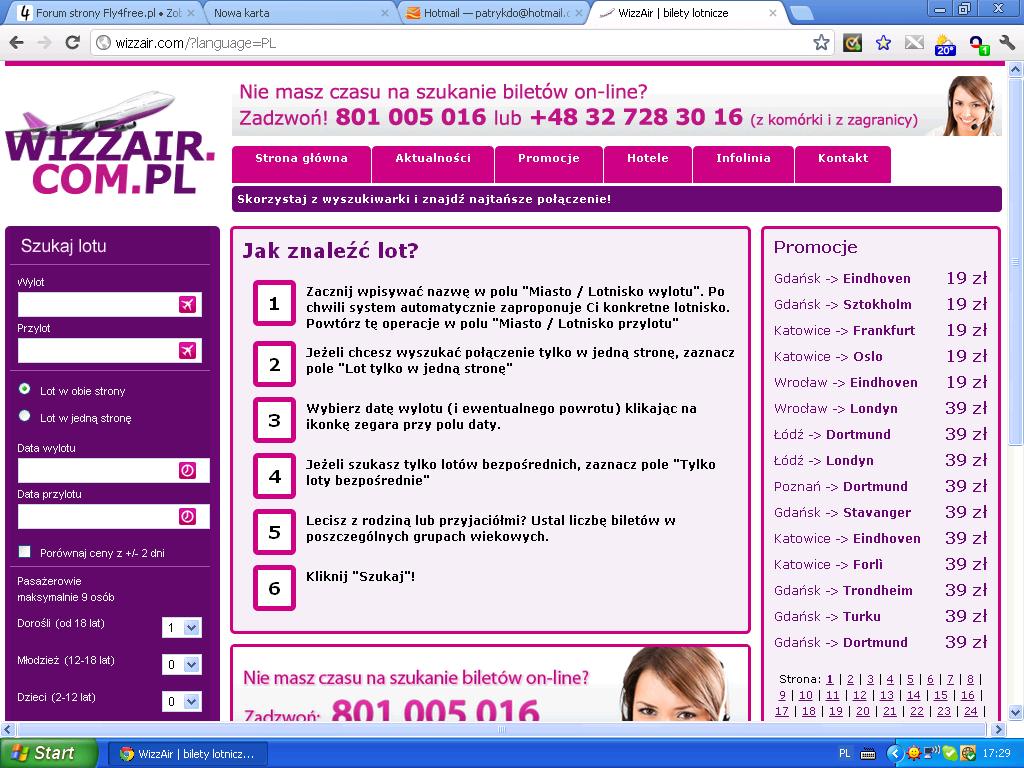Click the system clock 17:29
Screen dimensions: 1024x768
pyautogui.click(x=997, y=754)
